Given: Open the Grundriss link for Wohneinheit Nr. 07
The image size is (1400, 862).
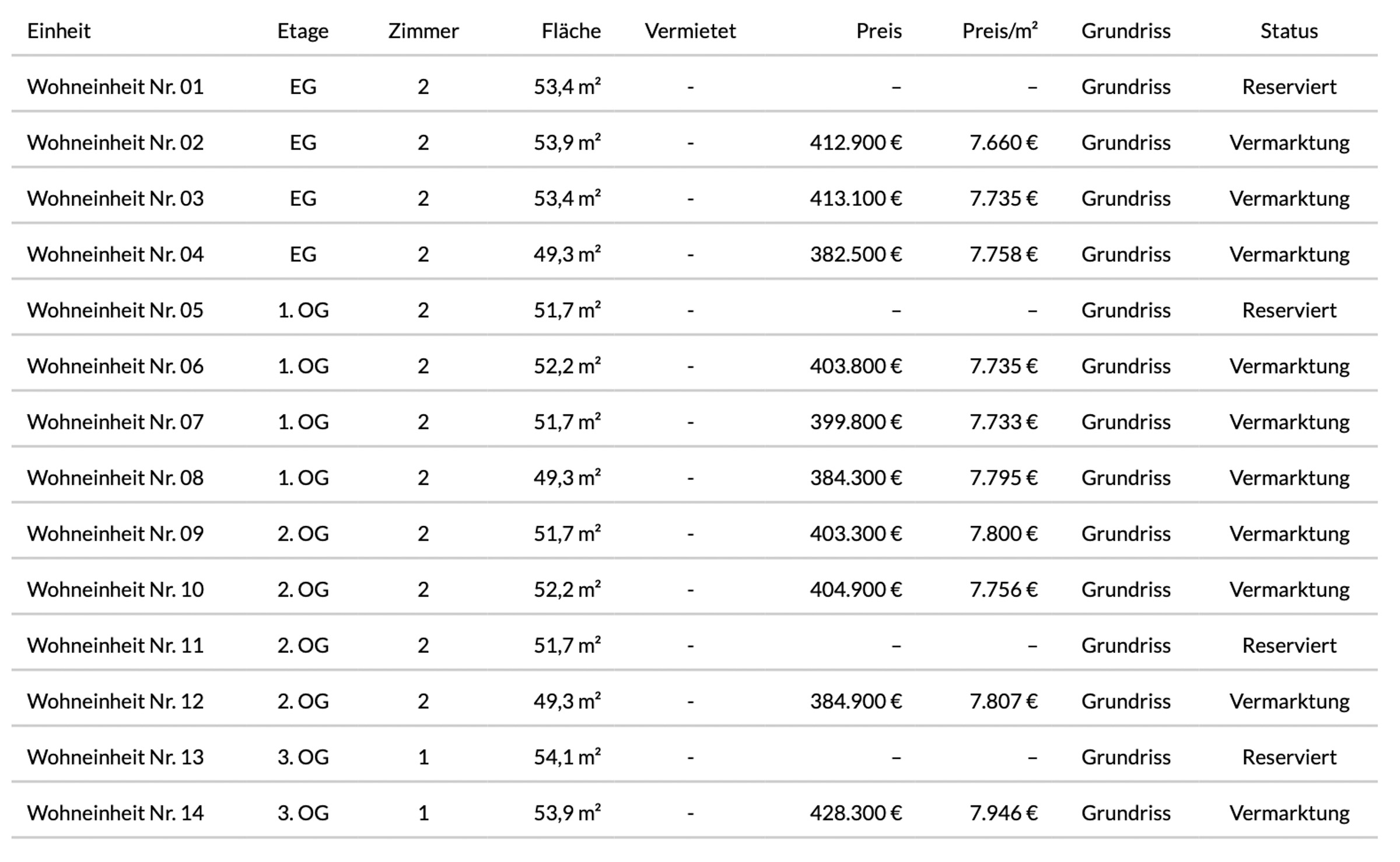Looking at the screenshot, I should pos(1125,422).
